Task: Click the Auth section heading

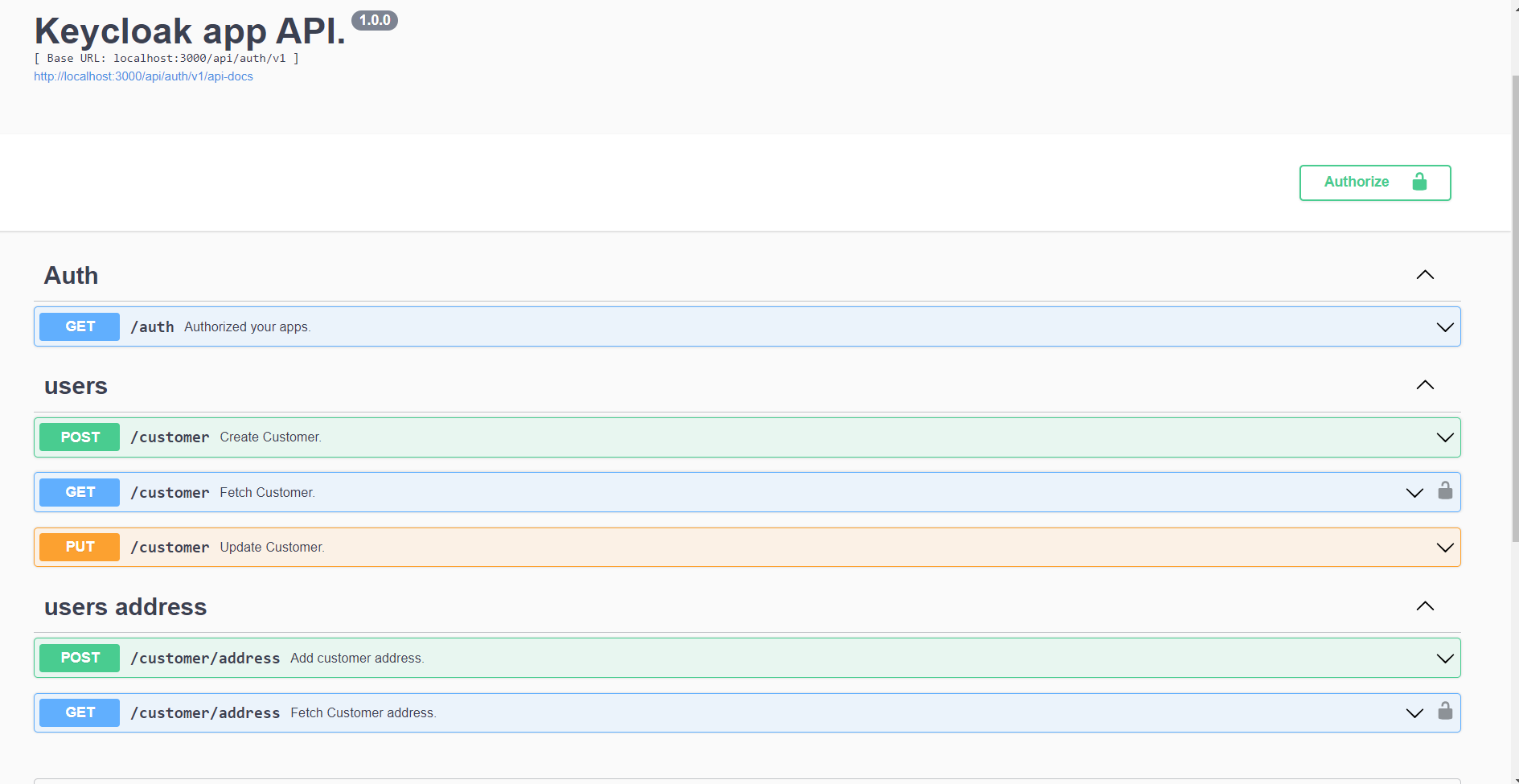Action: pyautogui.click(x=72, y=276)
